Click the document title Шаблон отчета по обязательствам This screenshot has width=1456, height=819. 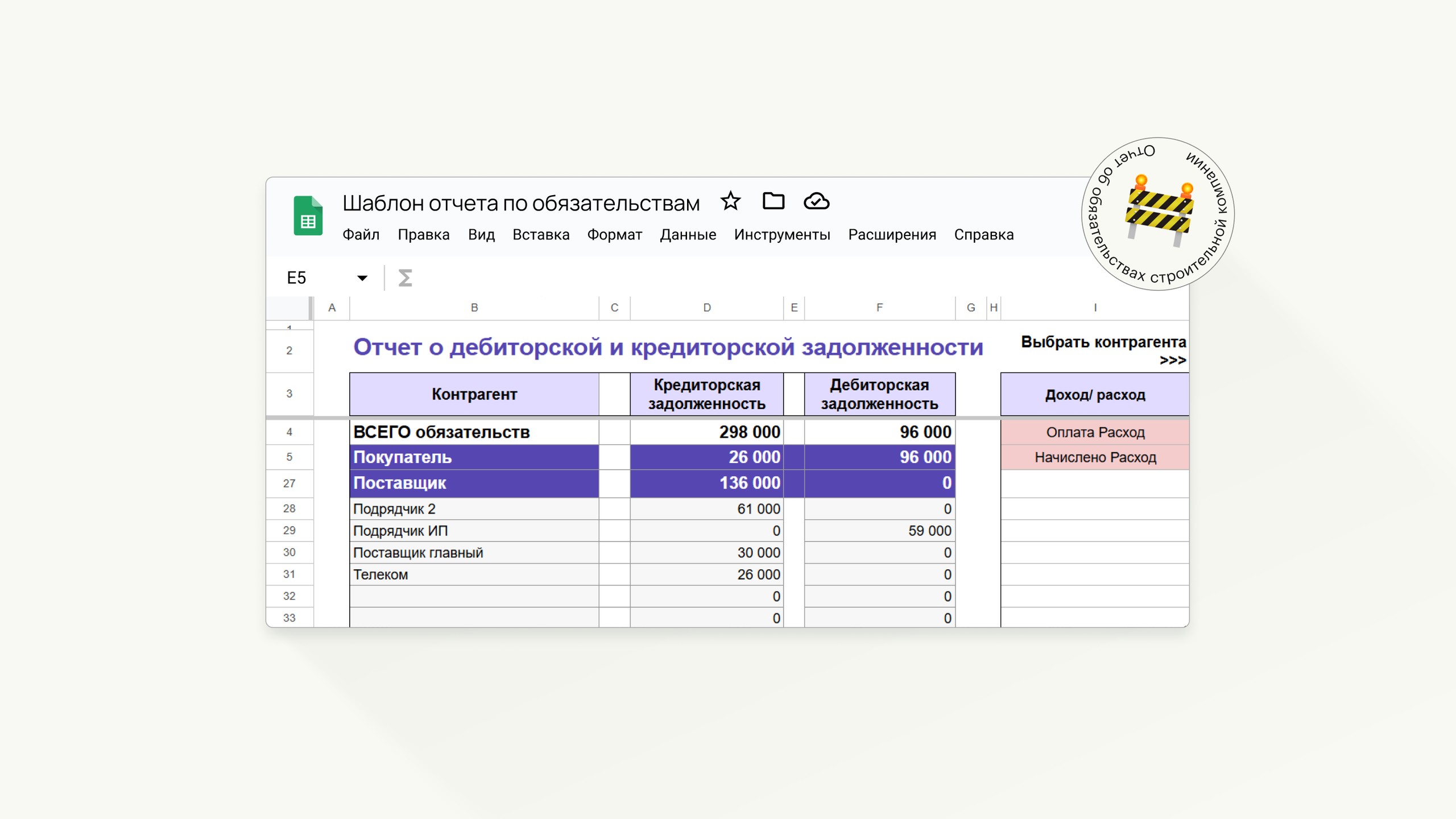(521, 203)
